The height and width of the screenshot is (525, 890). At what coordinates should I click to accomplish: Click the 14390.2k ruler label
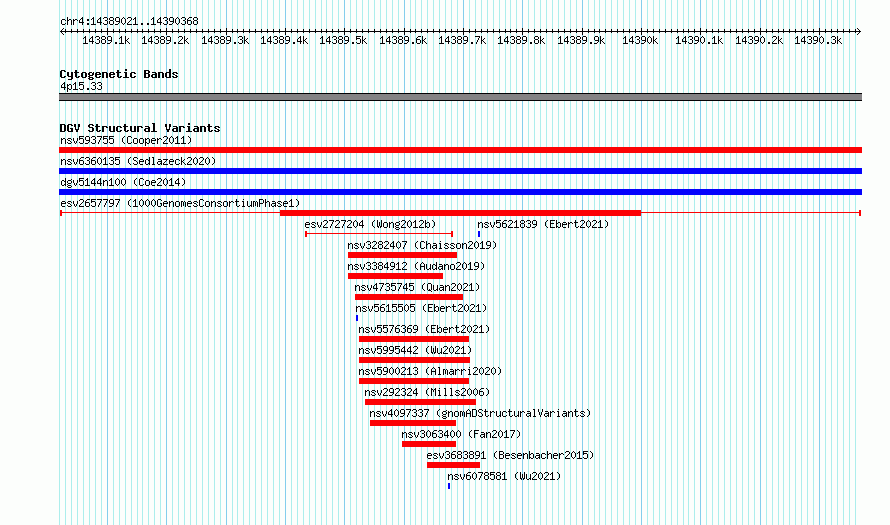click(x=759, y=40)
